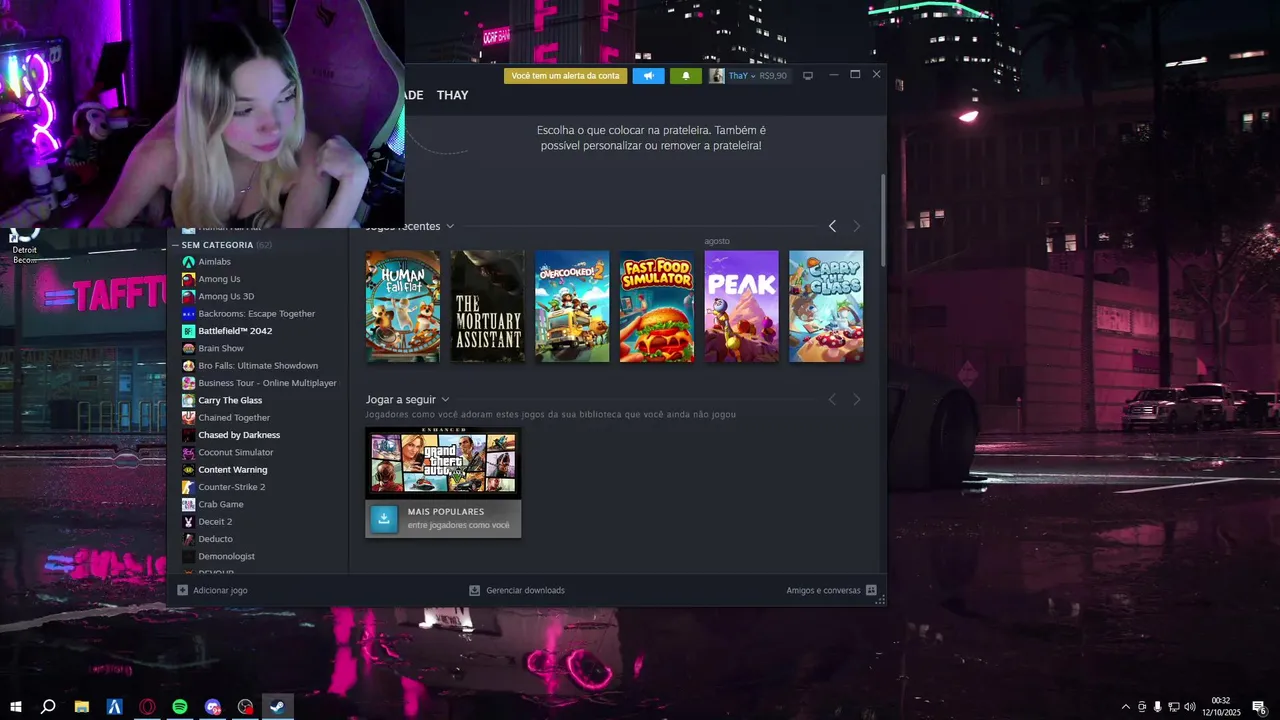Open the Windows Start menu

tap(15, 707)
